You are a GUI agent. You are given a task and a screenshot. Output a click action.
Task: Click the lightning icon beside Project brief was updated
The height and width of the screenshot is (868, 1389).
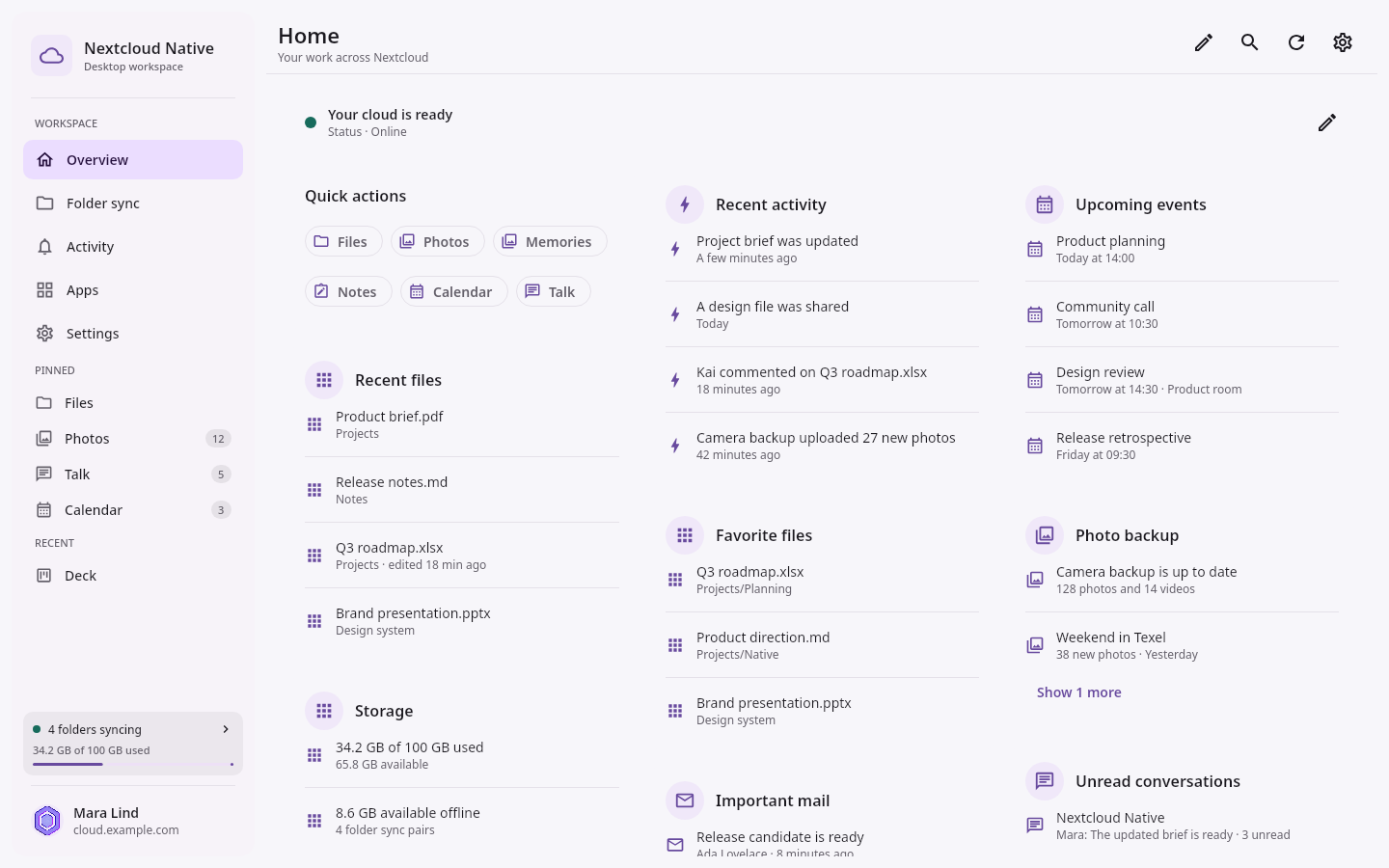pos(675,249)
